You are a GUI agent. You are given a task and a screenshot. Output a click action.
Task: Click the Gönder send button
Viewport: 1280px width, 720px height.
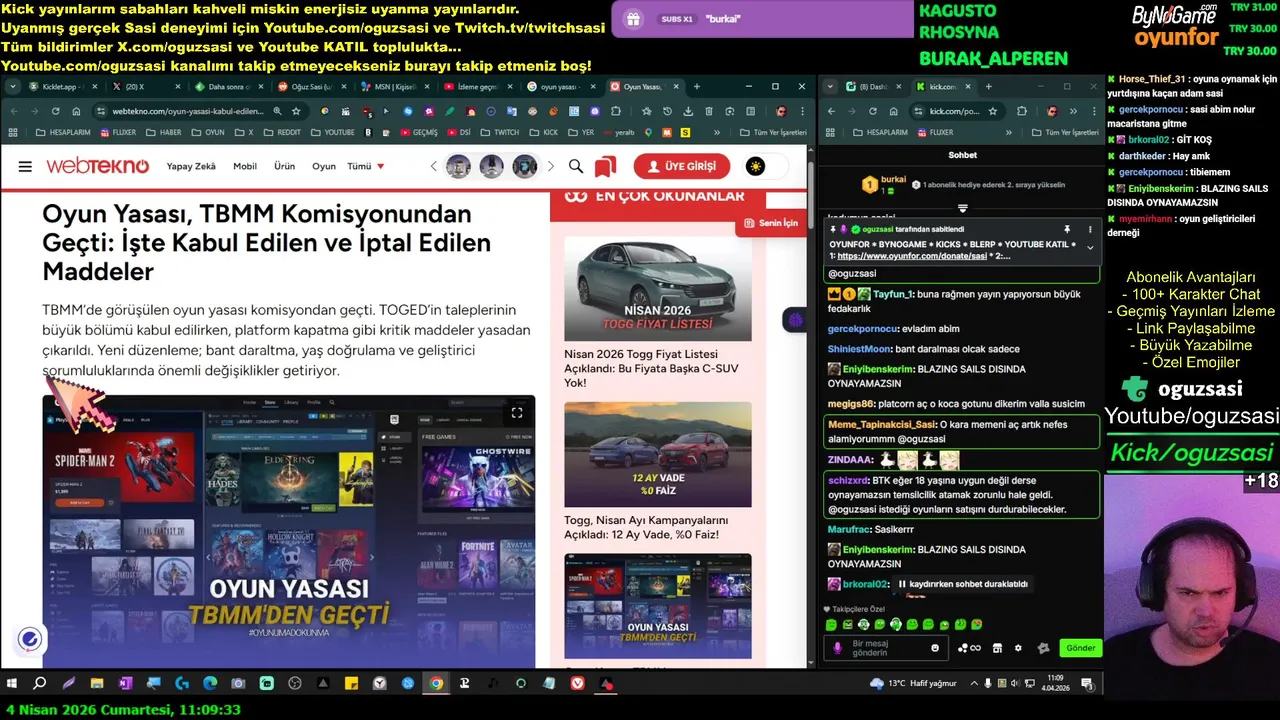click(1080, 648)
